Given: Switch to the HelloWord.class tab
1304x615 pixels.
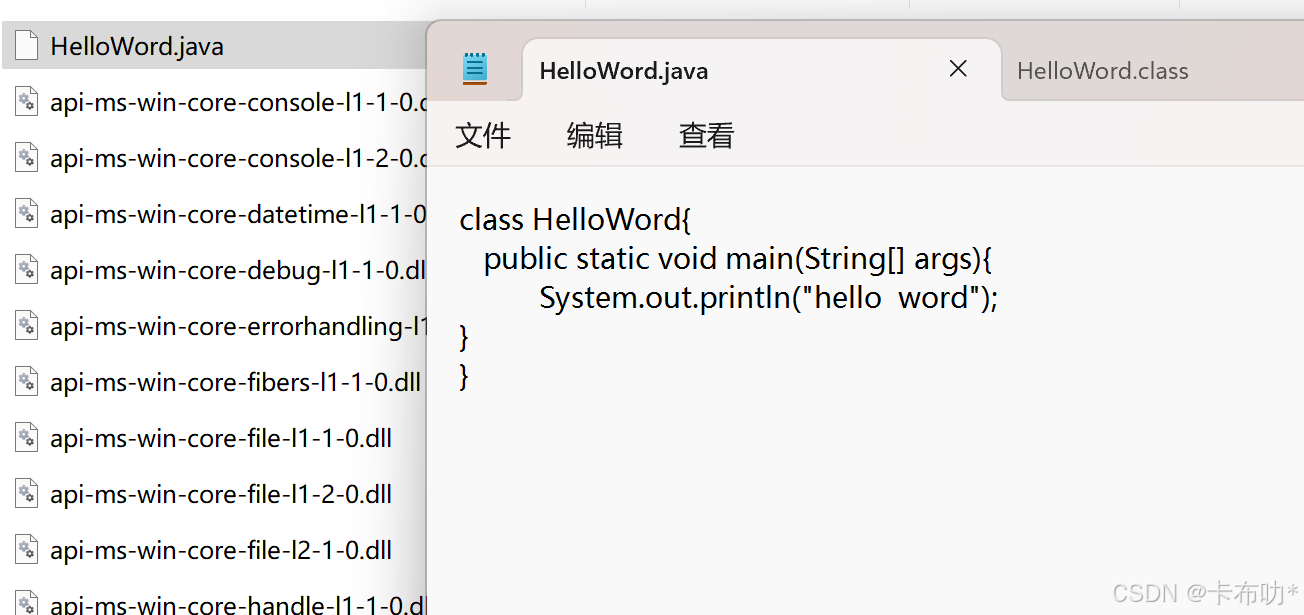Looking at the screenshot, I should point(1102,70).
